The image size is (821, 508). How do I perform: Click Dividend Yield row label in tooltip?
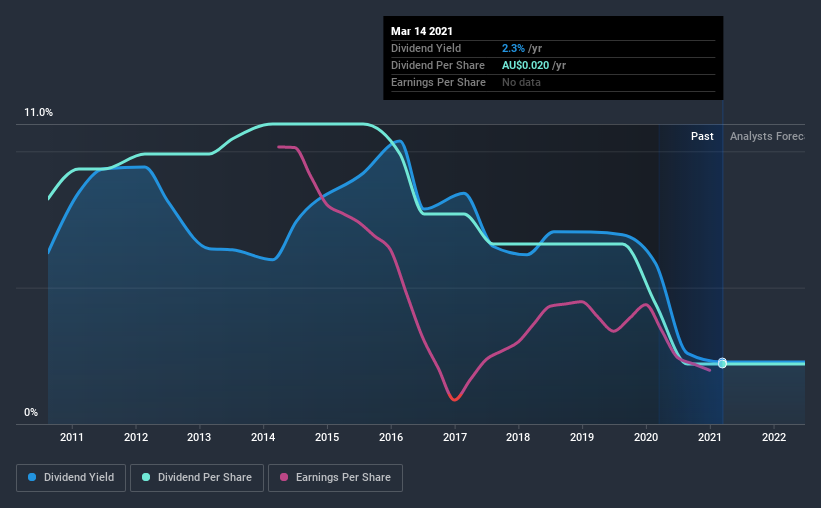[x=426, y=48]
